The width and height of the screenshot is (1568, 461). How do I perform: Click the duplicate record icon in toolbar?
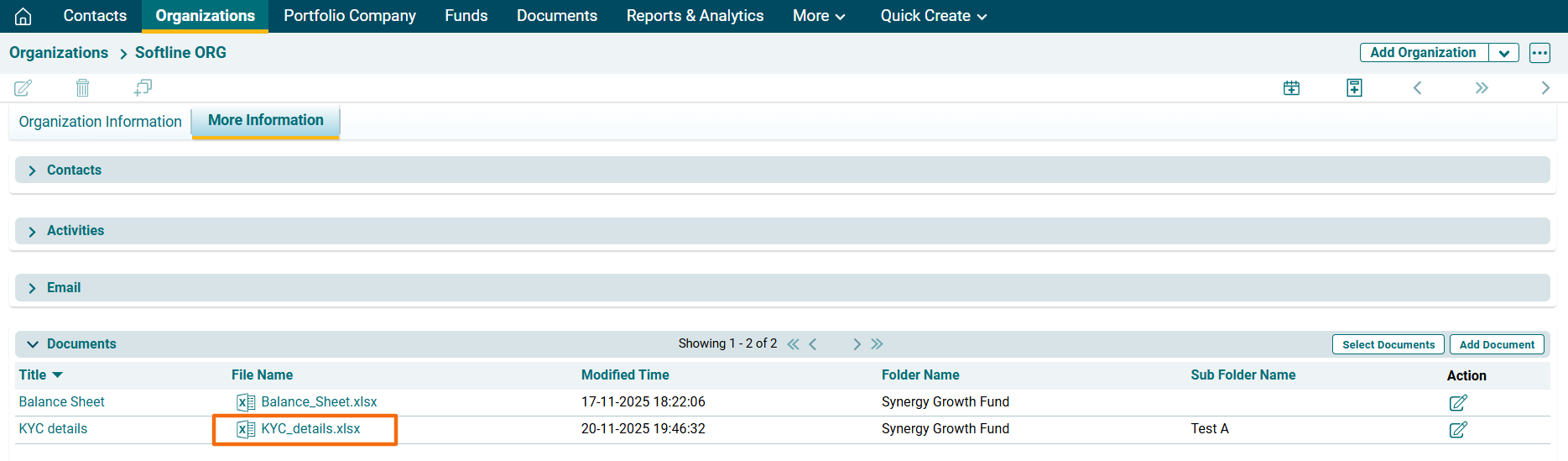(143, 87)
